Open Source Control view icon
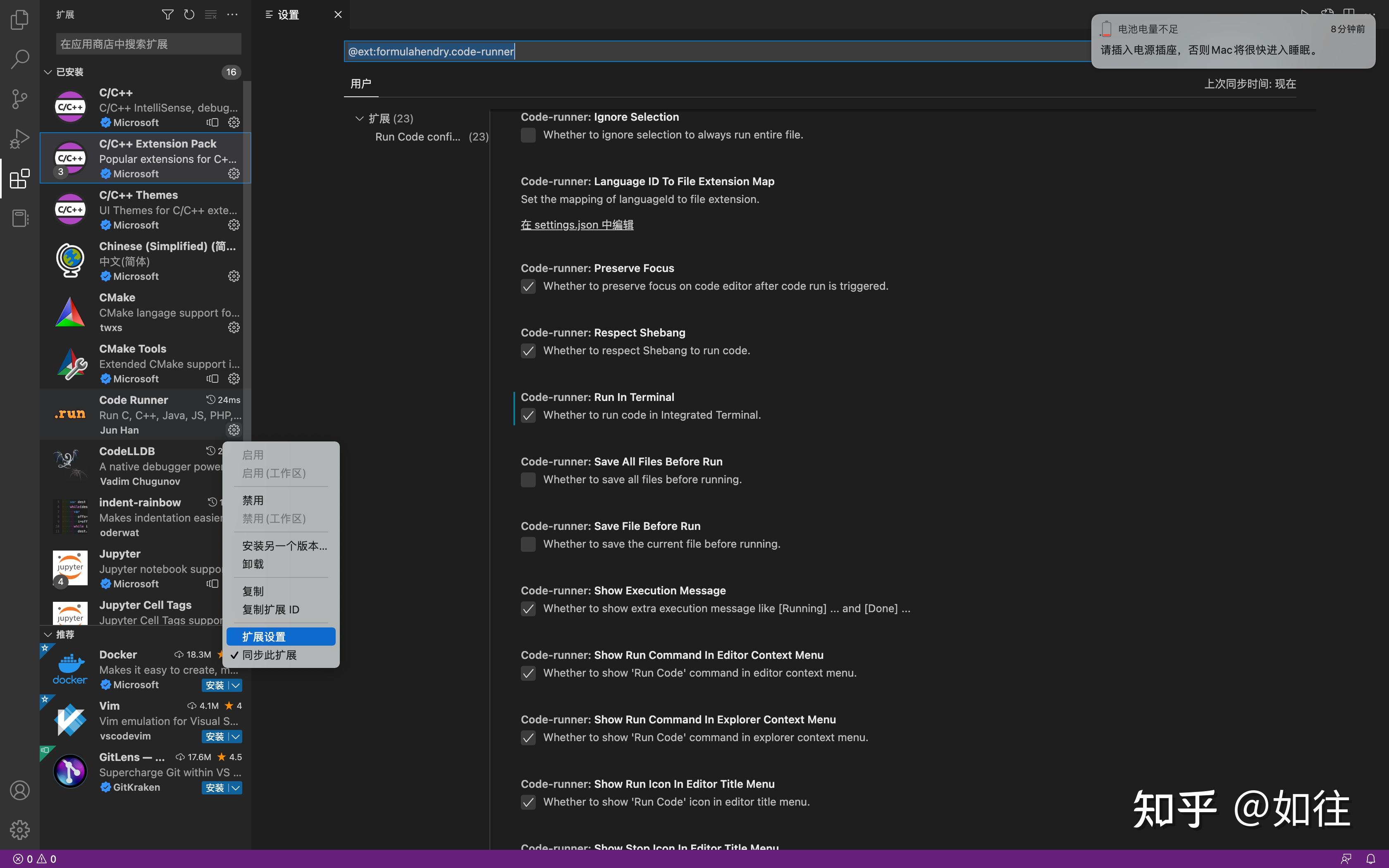1389x868 pixels. [19, 99]
